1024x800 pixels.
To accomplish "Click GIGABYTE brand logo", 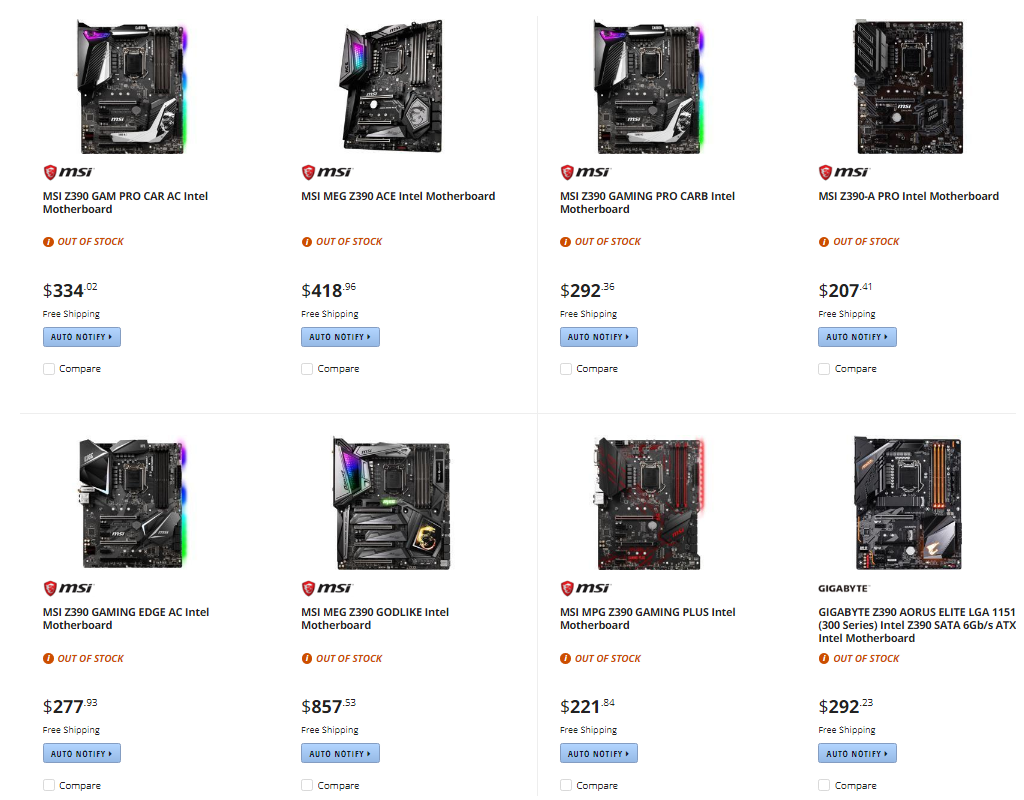I will [844, 588].
